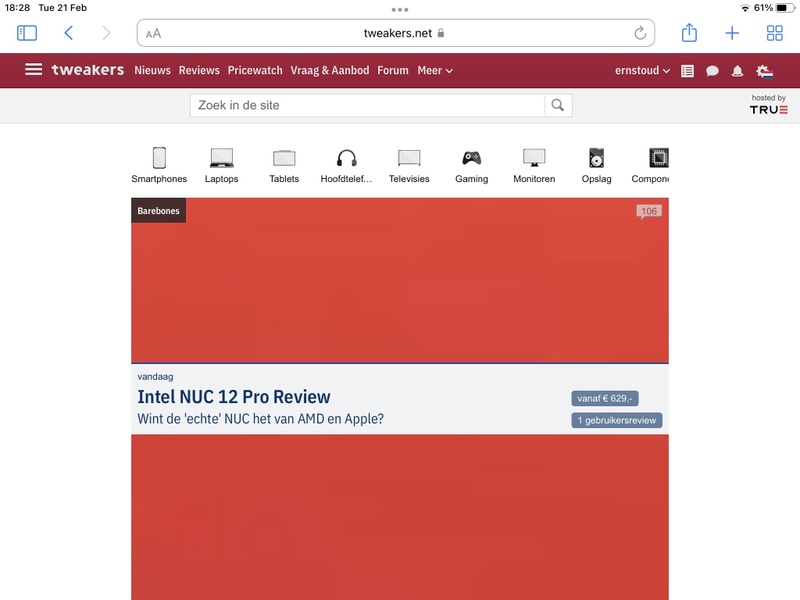Open the Componenten category
The image size is (800, 600).
click(x=650, y=165)
